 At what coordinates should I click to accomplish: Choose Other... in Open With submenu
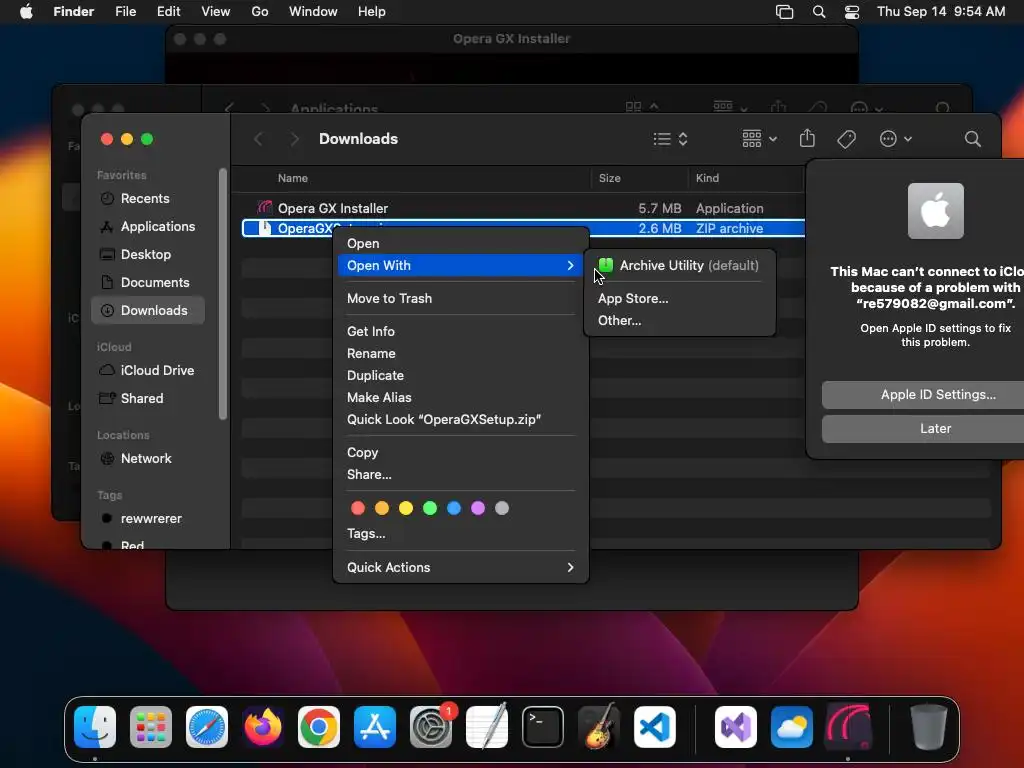(x=680, y=320)
